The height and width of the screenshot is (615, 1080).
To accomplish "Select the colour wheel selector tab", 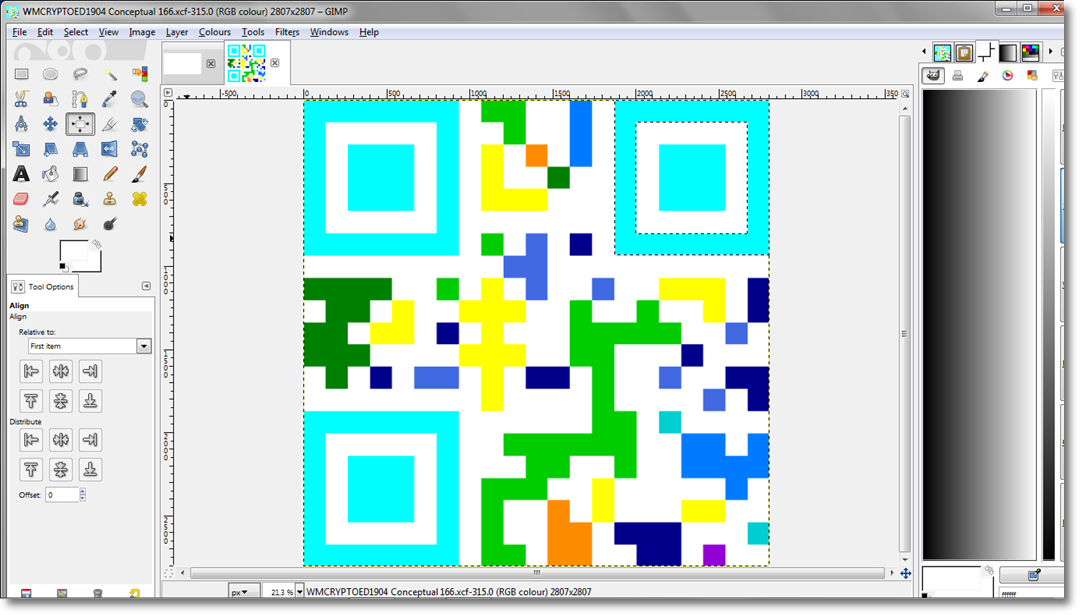I will point(1008,76).
